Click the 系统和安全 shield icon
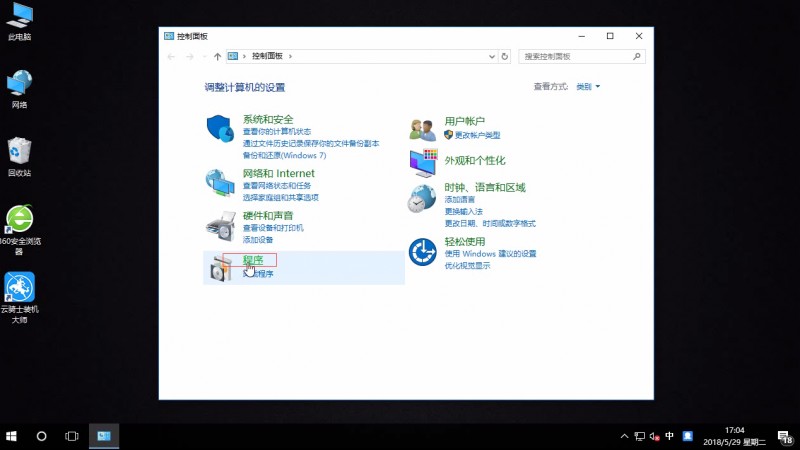The height and width of the screenshot is (450, 800). (x=220, y=129)
